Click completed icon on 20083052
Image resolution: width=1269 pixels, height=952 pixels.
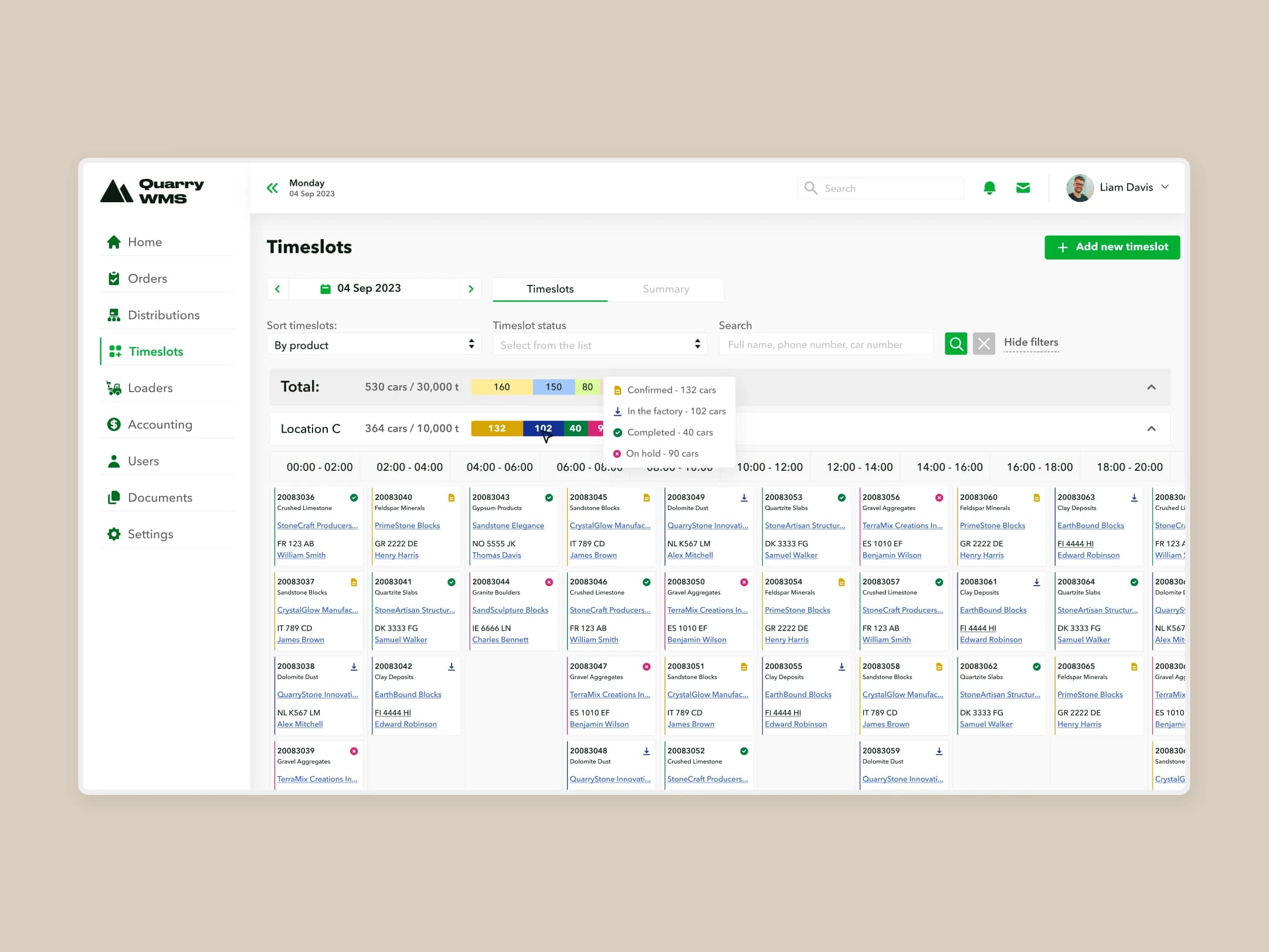pyautogui.click(x=744, y=751)
